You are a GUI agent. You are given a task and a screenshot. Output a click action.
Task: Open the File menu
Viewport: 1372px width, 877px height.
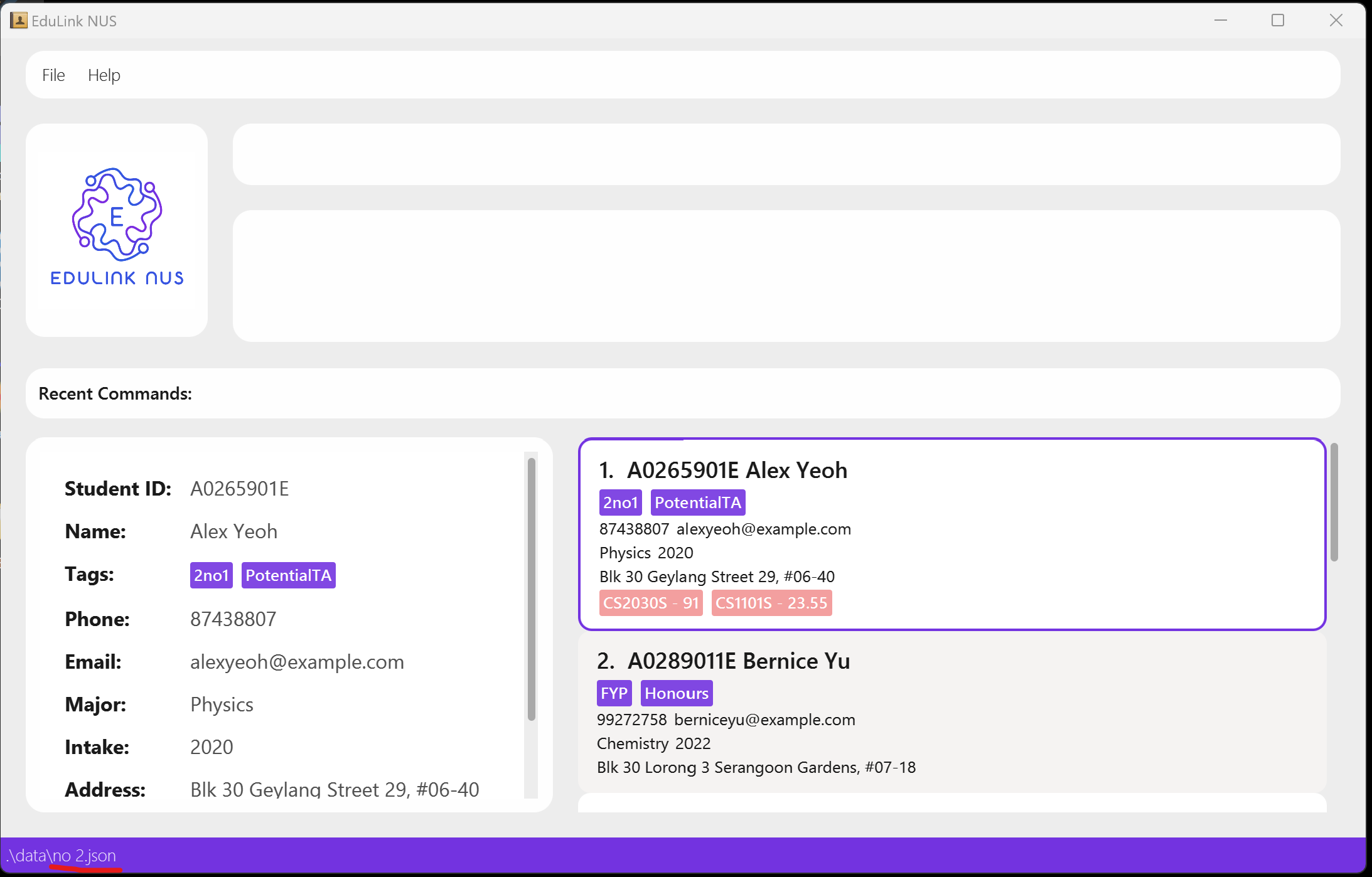[x=53, y=75]
